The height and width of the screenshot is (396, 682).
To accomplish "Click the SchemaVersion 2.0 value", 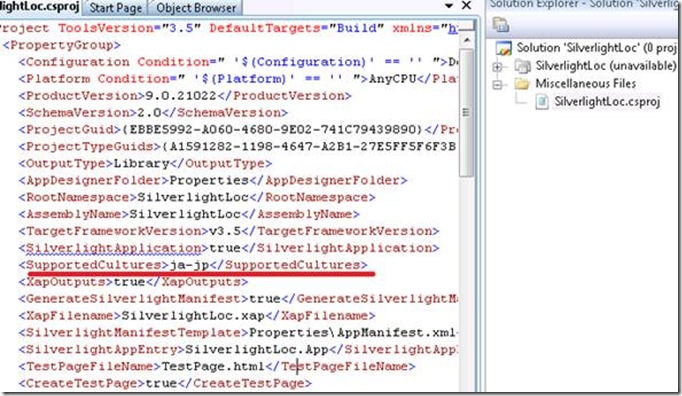I will coord(149,113).
